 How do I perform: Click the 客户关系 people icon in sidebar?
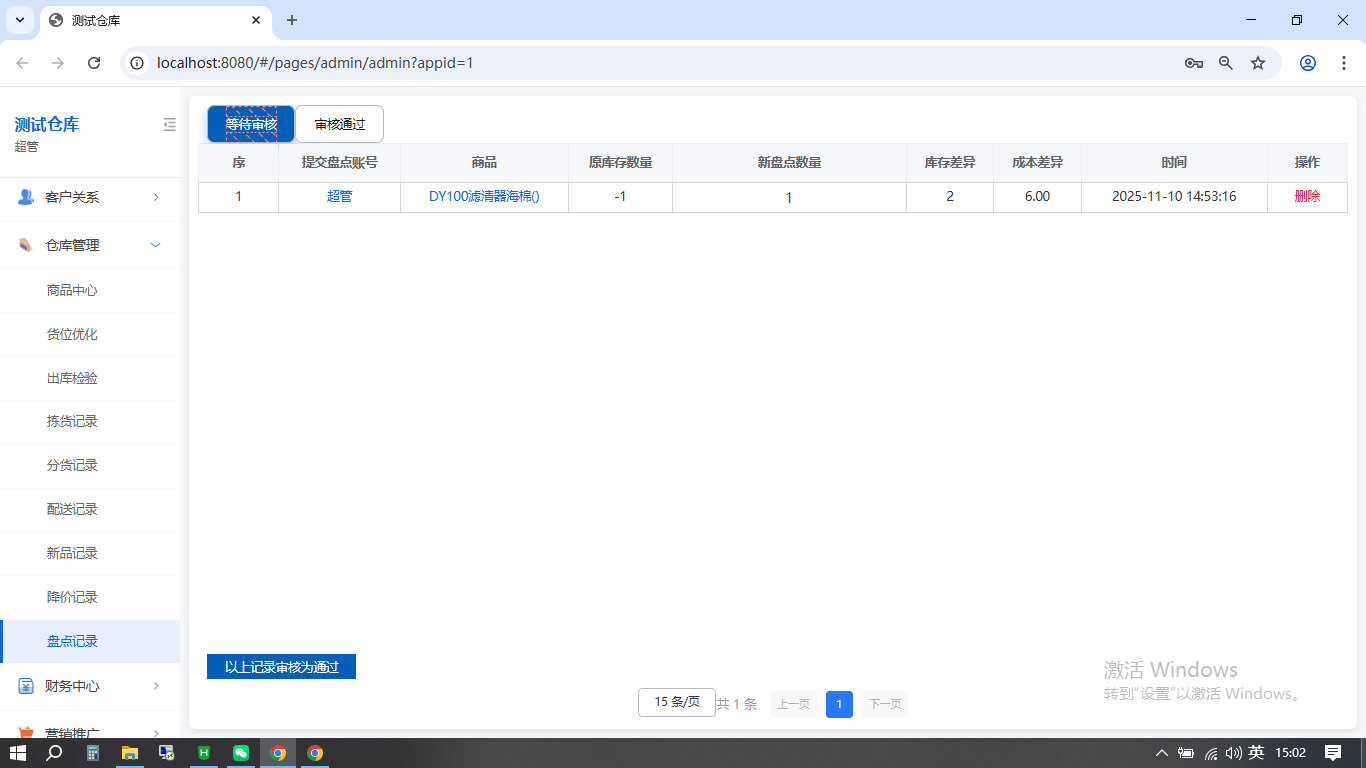(24, 197)
